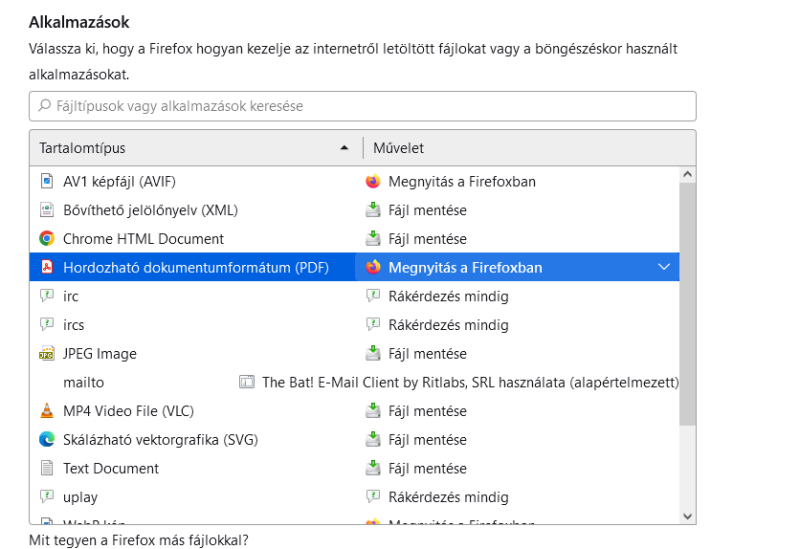Click The Bat! email client icon
This screenshot has height=549, width=800.
tap(246, 382)
